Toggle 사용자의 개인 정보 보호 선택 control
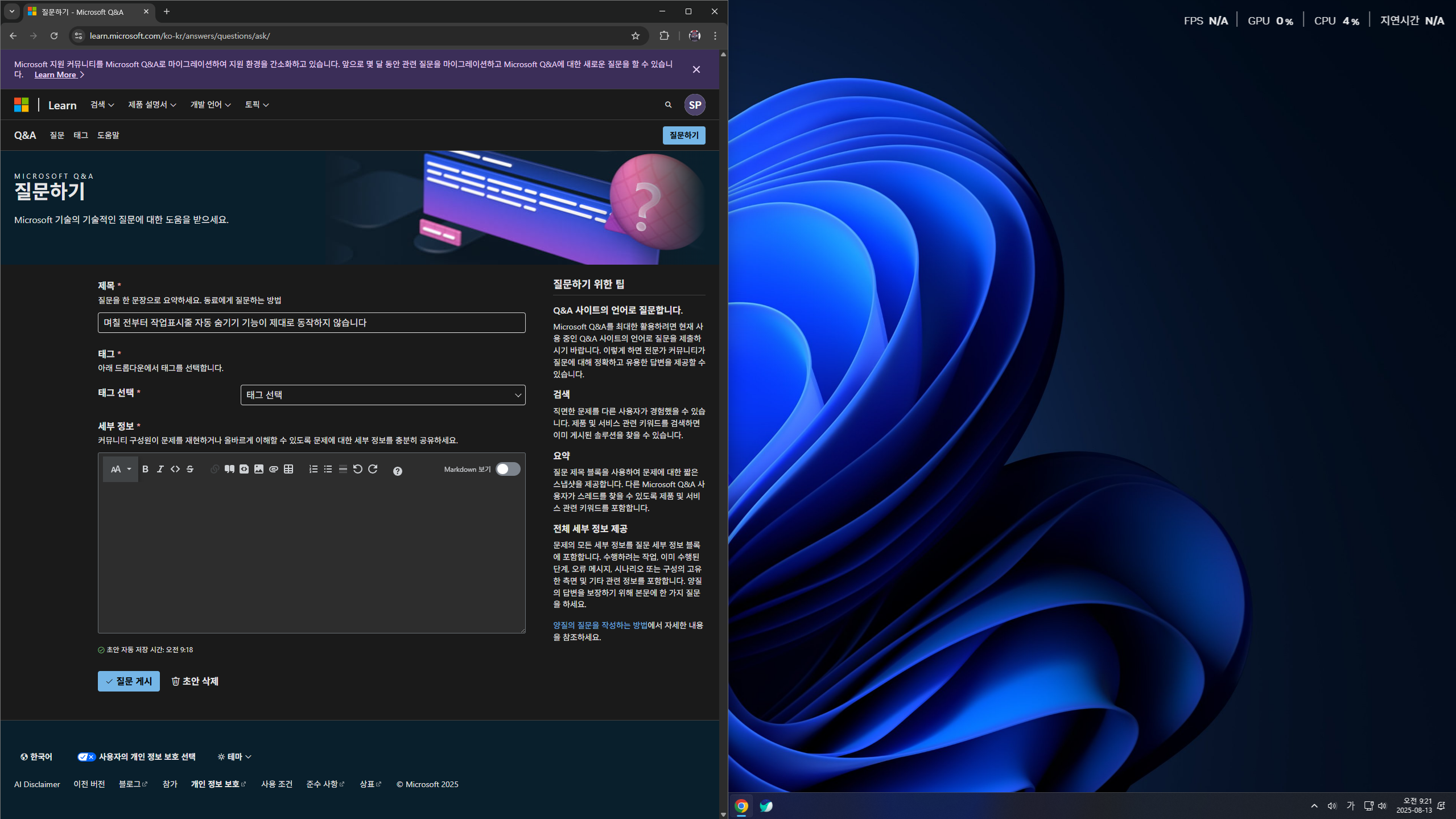1456x819 pixels. click(137, 756)
